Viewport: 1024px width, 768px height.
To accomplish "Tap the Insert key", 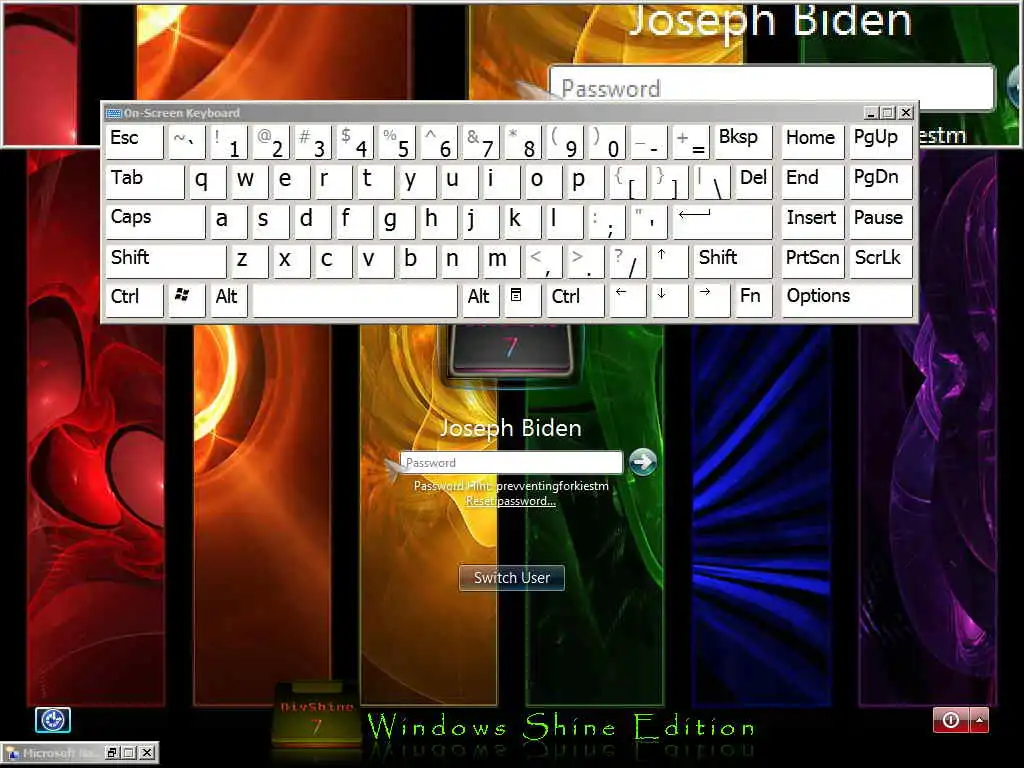I will click(x=813, y=221).
